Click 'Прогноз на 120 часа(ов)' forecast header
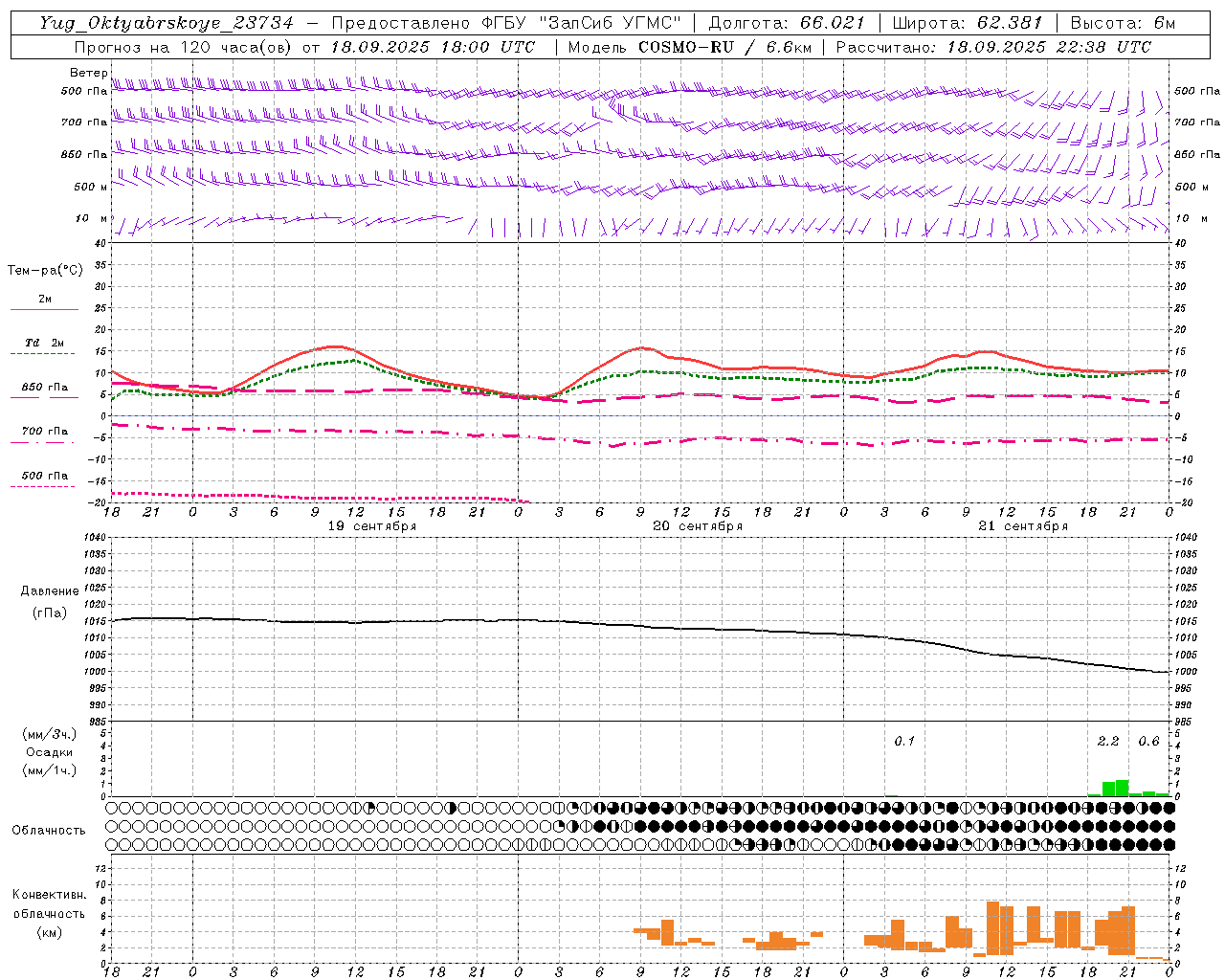Image resolution: width=1225 pixels, height=980 pixels. (184, 47)
